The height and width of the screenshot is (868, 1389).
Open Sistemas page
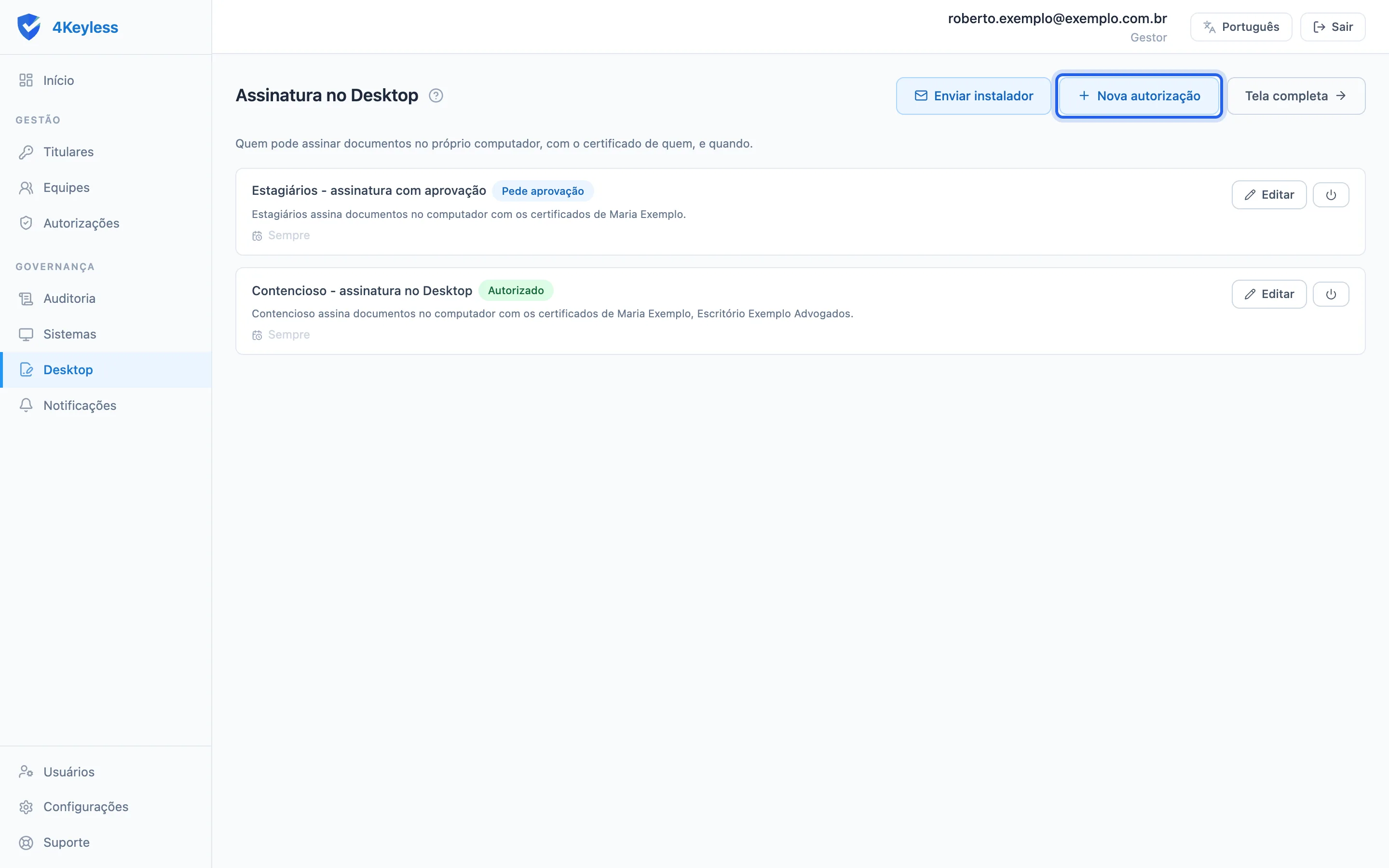(106, 334)
